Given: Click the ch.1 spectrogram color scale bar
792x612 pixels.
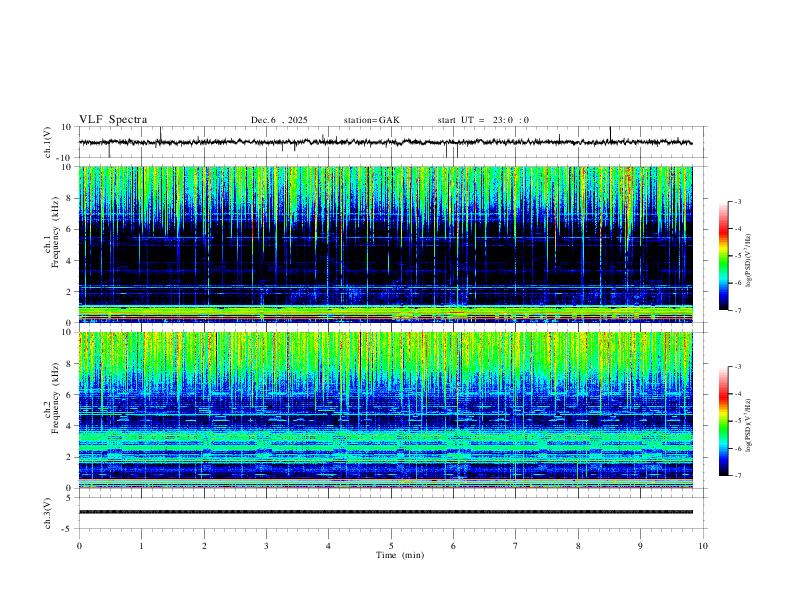Looking at the screenshot, I should click(723, 256).
